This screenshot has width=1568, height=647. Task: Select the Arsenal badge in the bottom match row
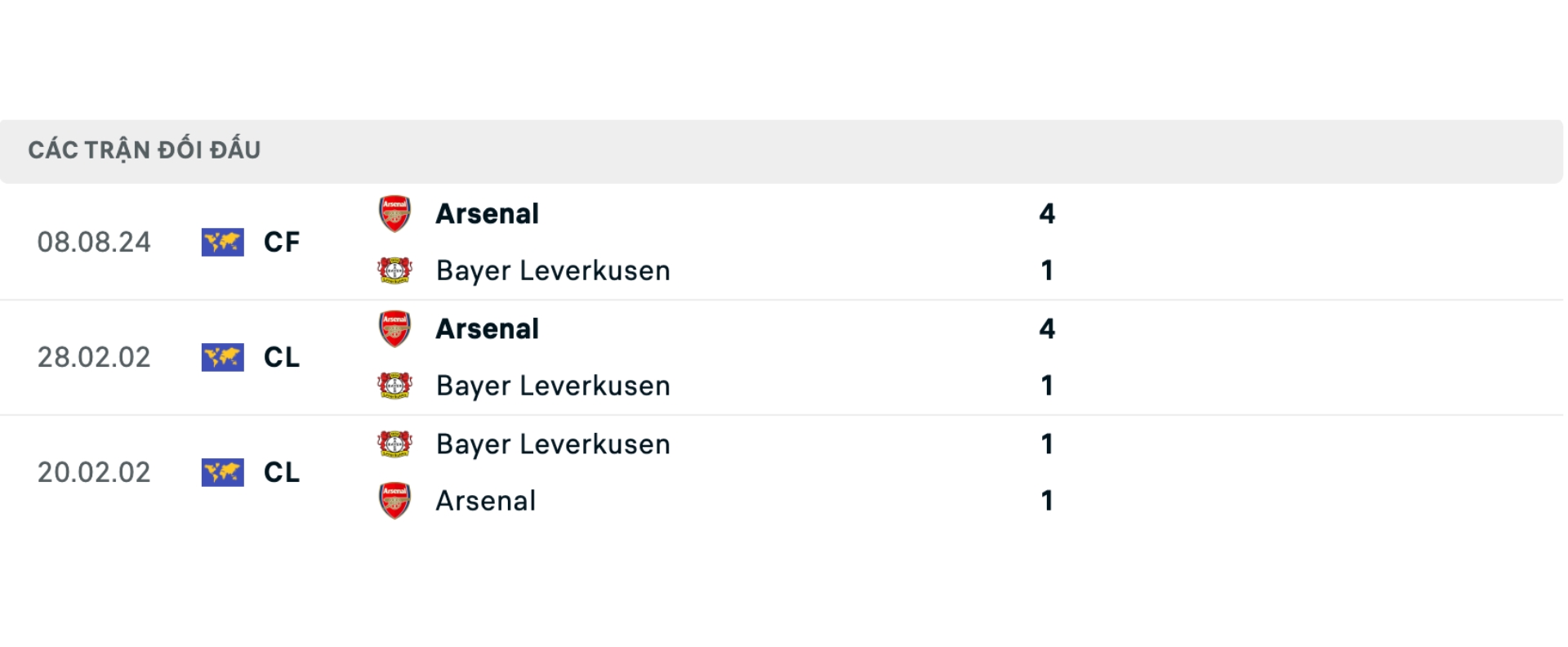395,501
